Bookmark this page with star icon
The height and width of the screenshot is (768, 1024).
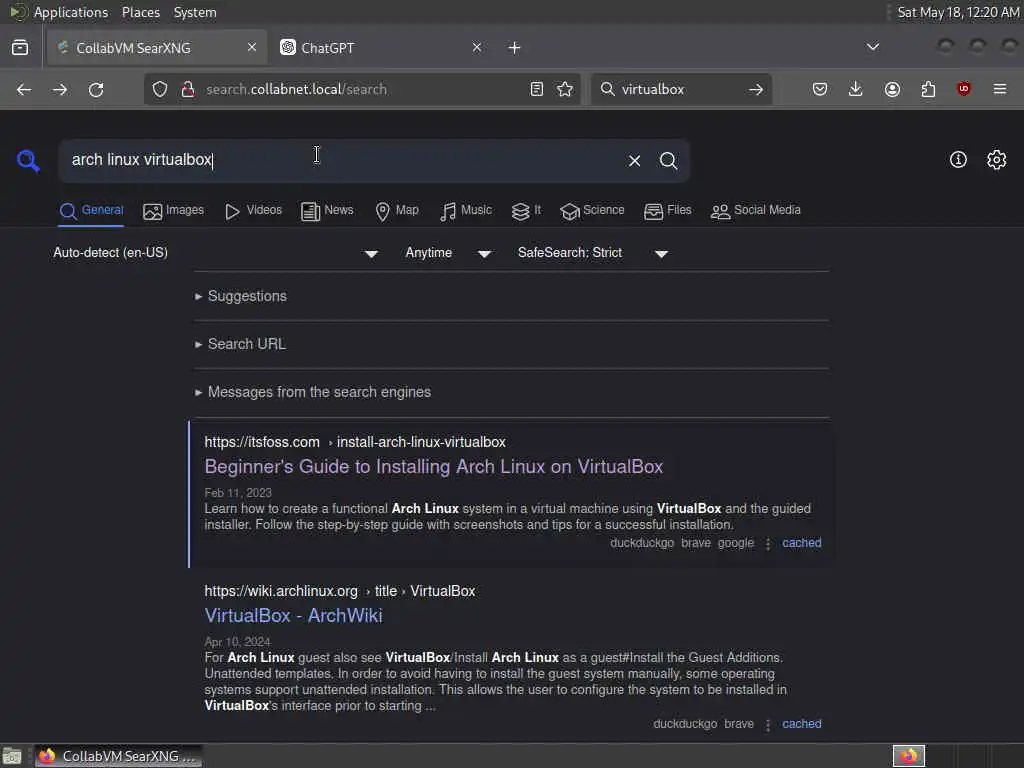click(x=566, y=89)
